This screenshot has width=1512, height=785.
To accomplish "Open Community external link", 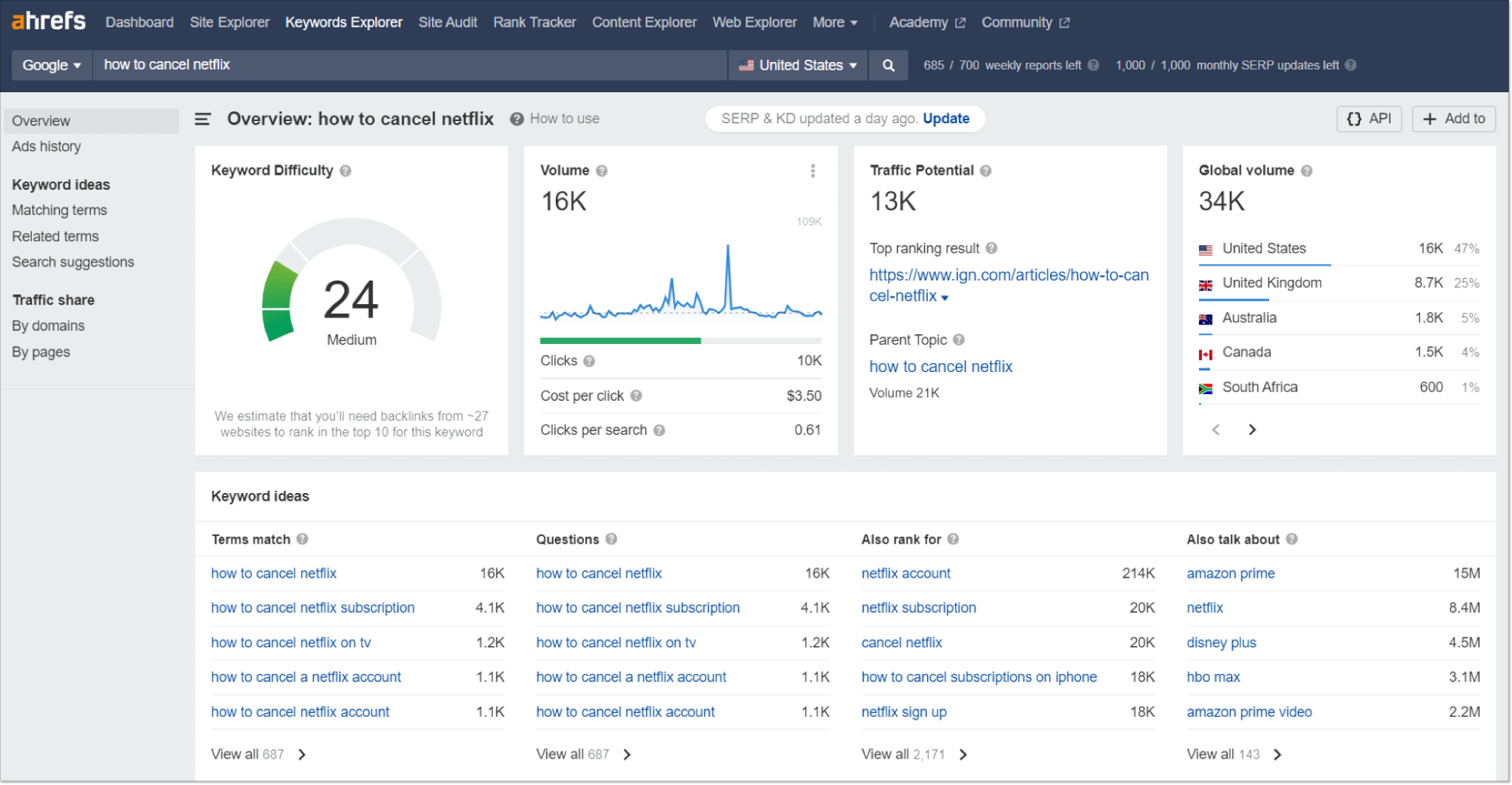I will coord(1026,23).
